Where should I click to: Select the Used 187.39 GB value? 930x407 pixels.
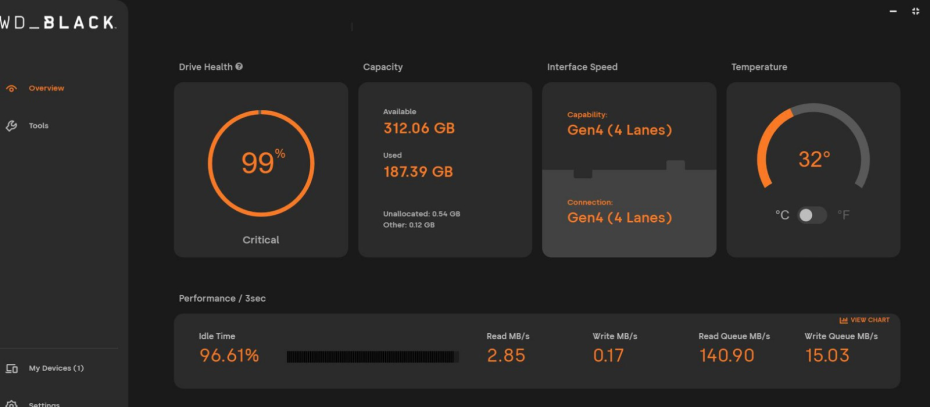tap(418, 172)
